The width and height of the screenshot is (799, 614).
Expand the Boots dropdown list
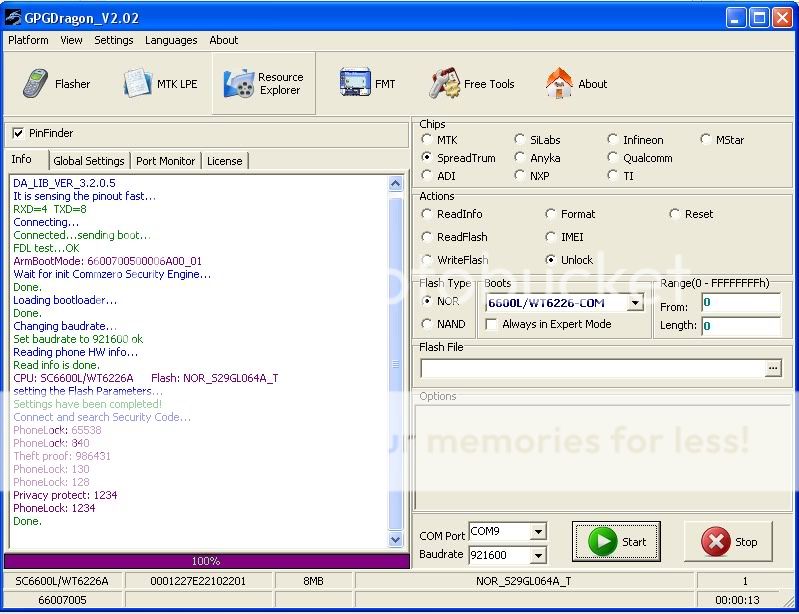(x=635, y=303)
